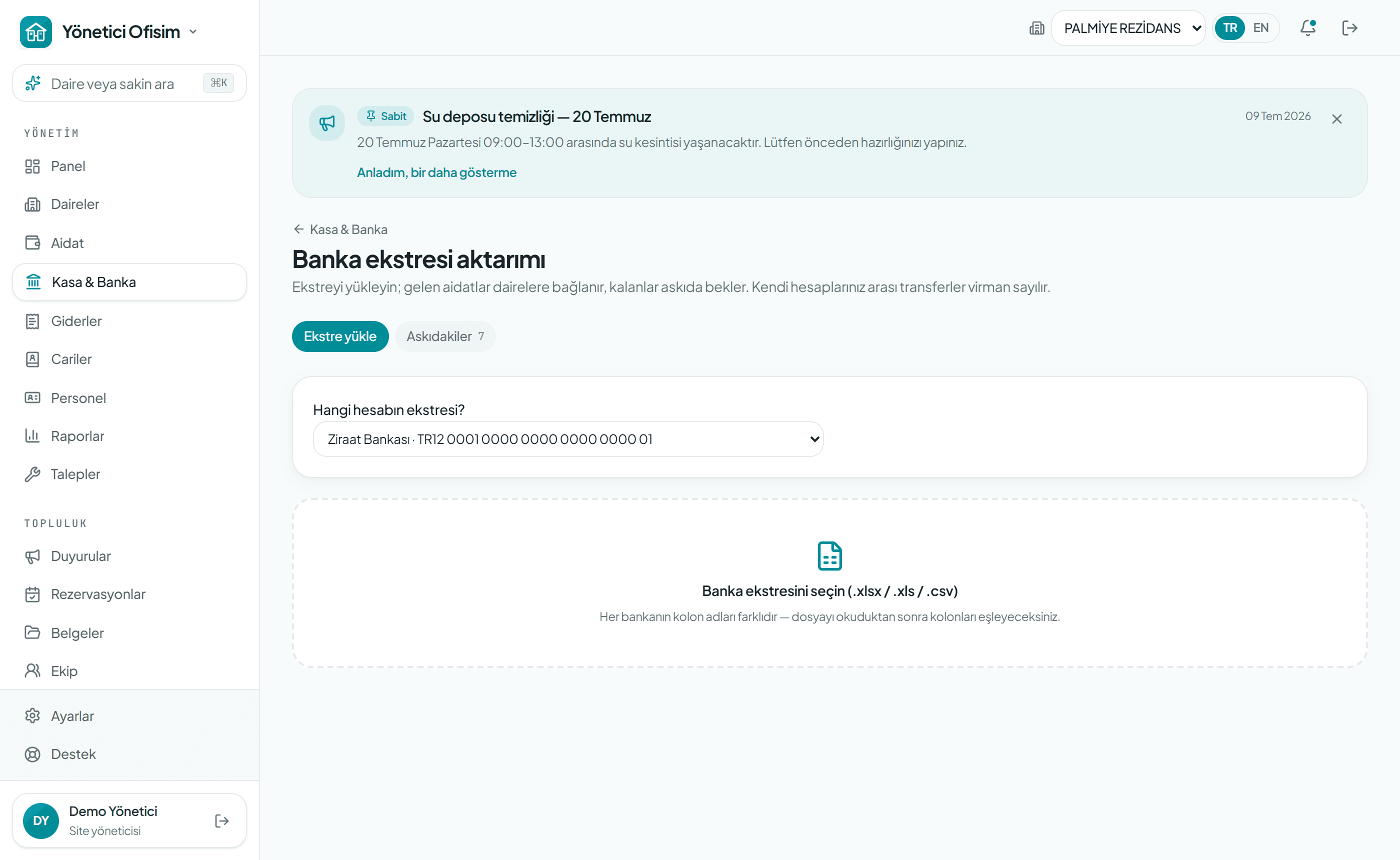Click the sparkle search icon
This screenshot has height=860, width=1400.
(33, 83)
